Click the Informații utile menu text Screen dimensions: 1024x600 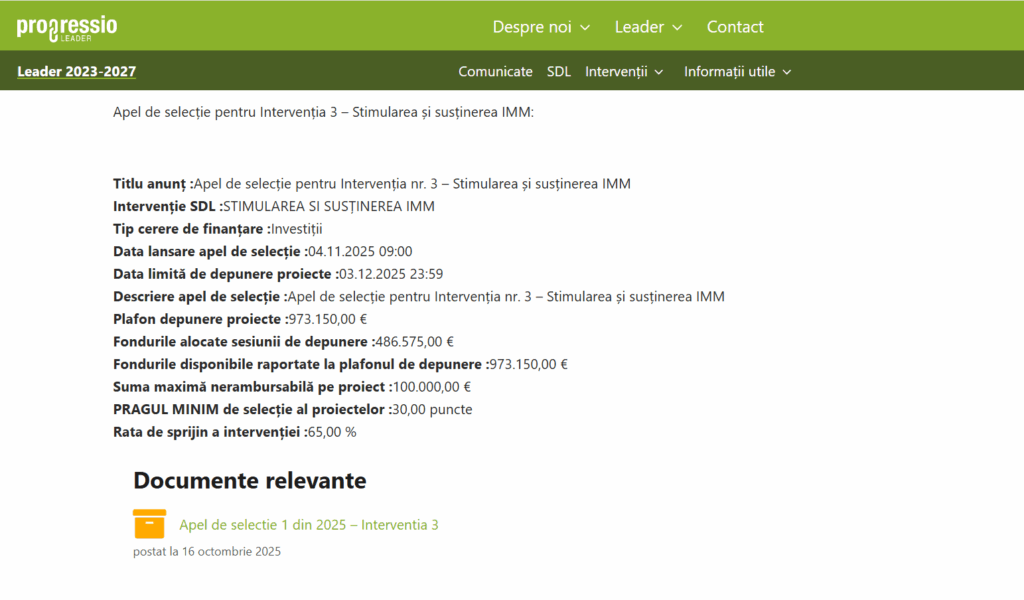pyautogui.click(x=729, y=71)
